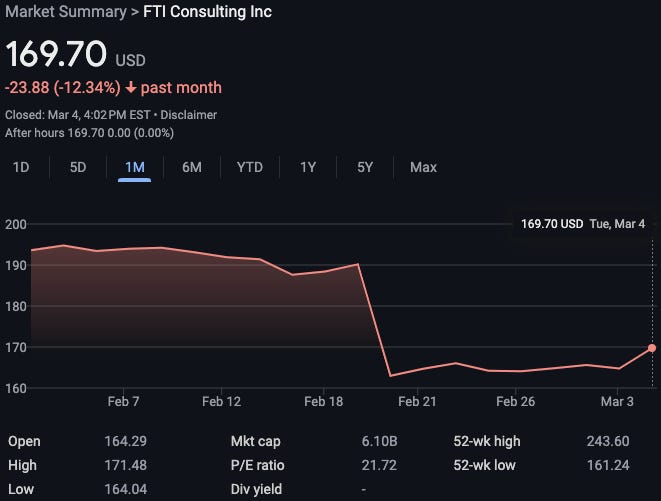The height and width of the screenshot is (501, 661).
Task: Show the YTD range tab
Action: (250, 167)
